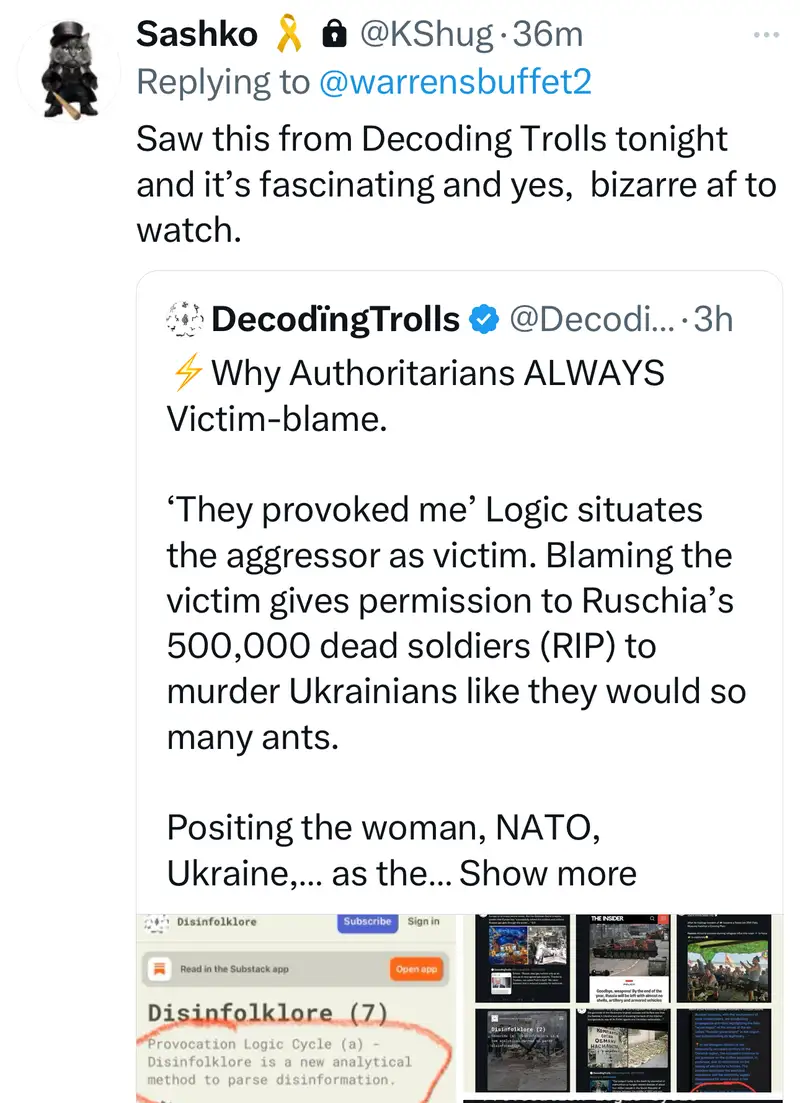Open the @KShug handle link
Image resolution: width=800 pixels, height=1103 pixels.
click(425, 35)
